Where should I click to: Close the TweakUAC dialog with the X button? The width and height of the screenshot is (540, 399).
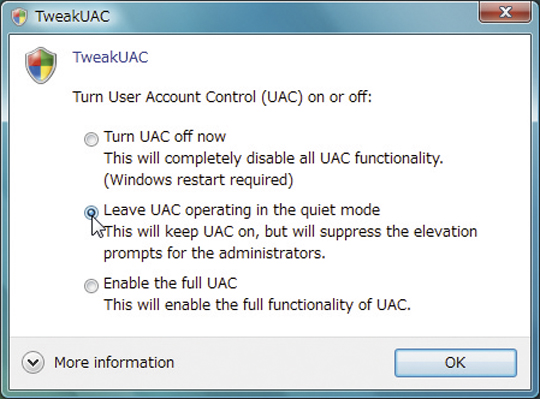[x=505, y=13]
